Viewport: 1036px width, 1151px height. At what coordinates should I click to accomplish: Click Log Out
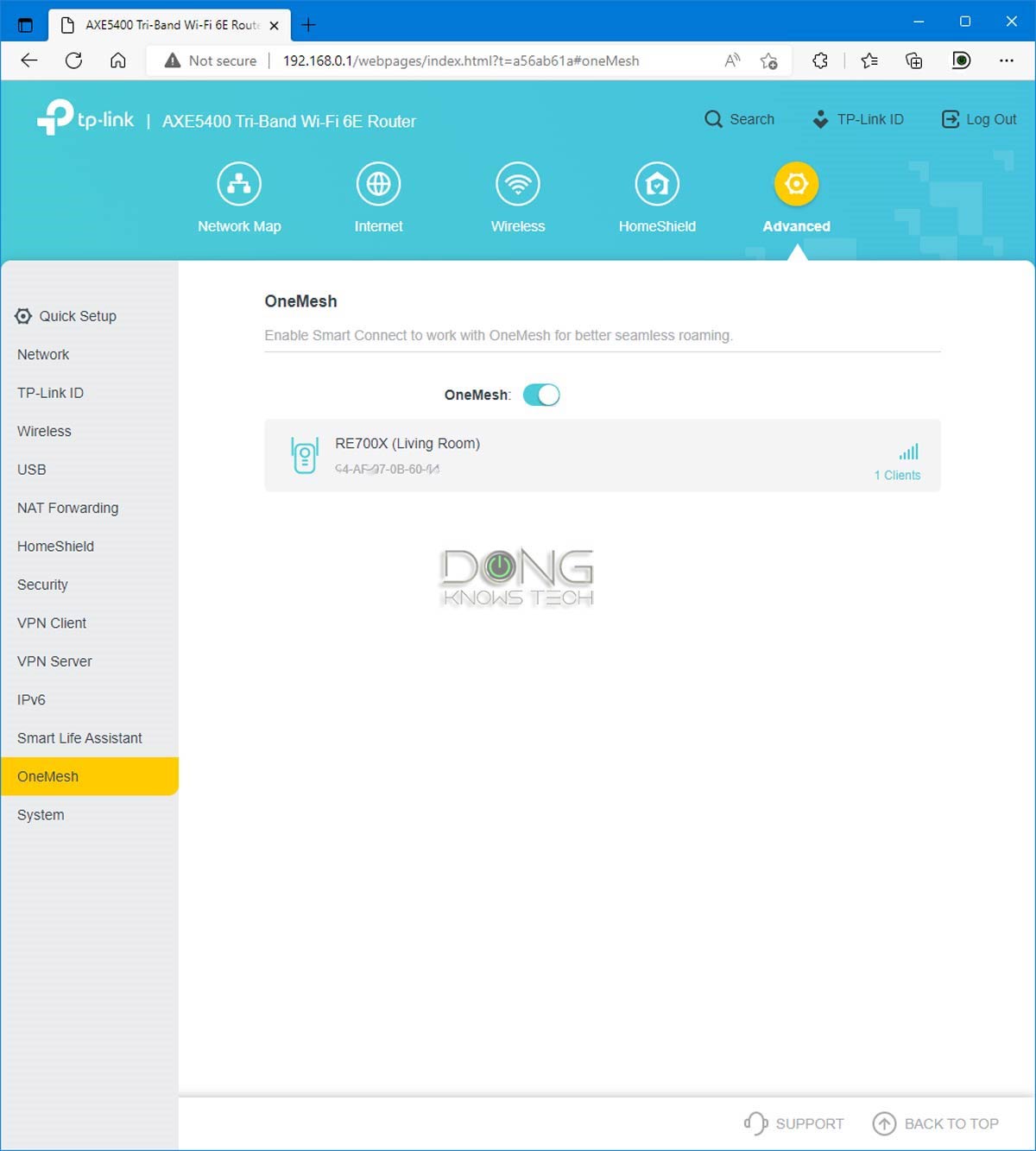pyautogui.click(x=979, y=119)
